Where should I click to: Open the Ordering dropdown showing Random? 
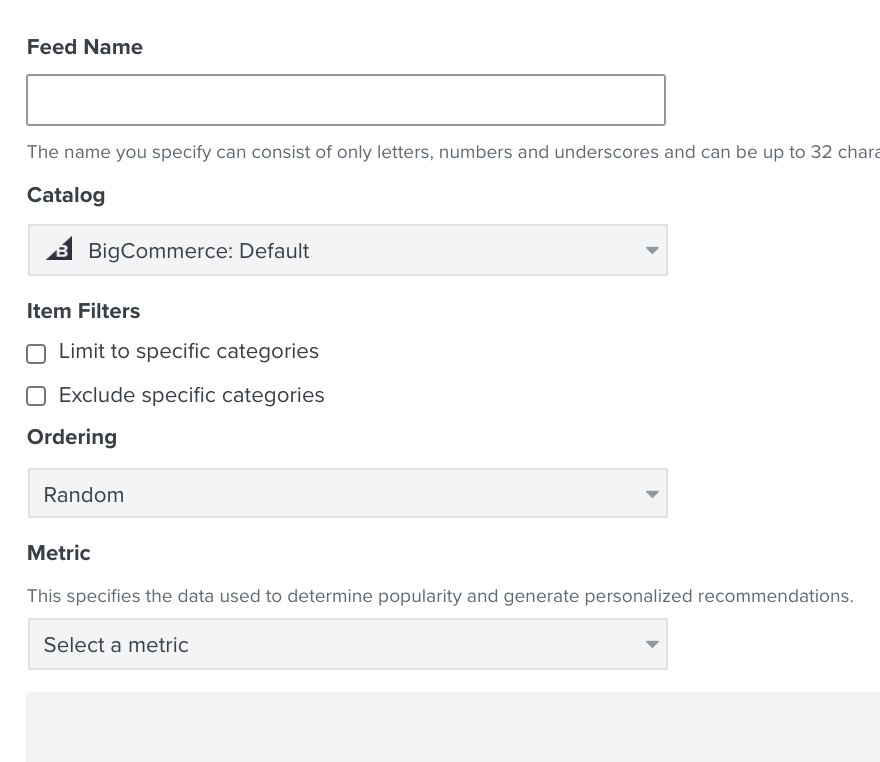point(348,493)
